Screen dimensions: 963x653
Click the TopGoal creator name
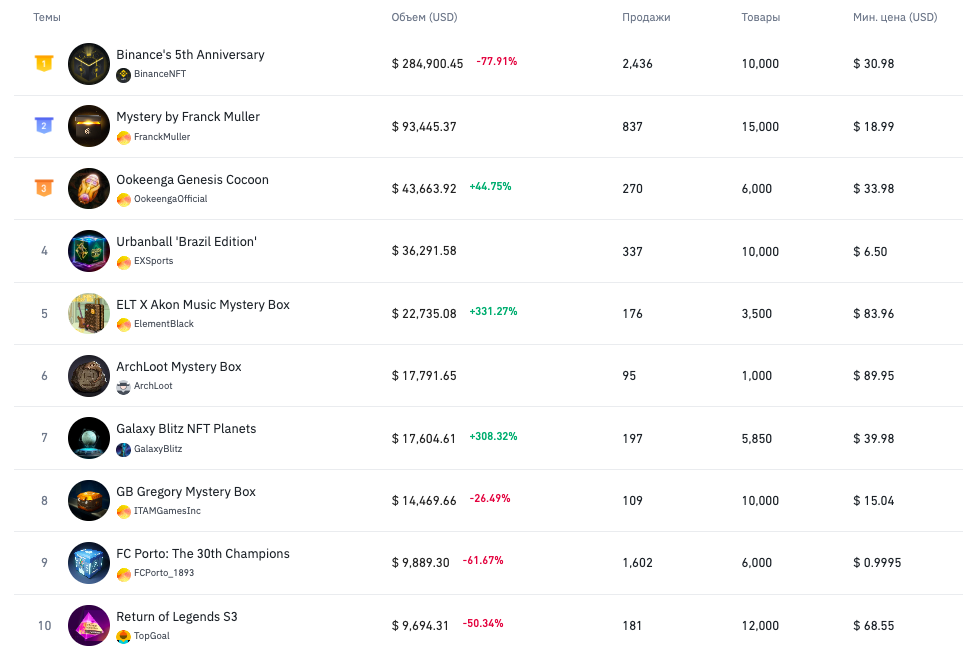click(152, 636)
